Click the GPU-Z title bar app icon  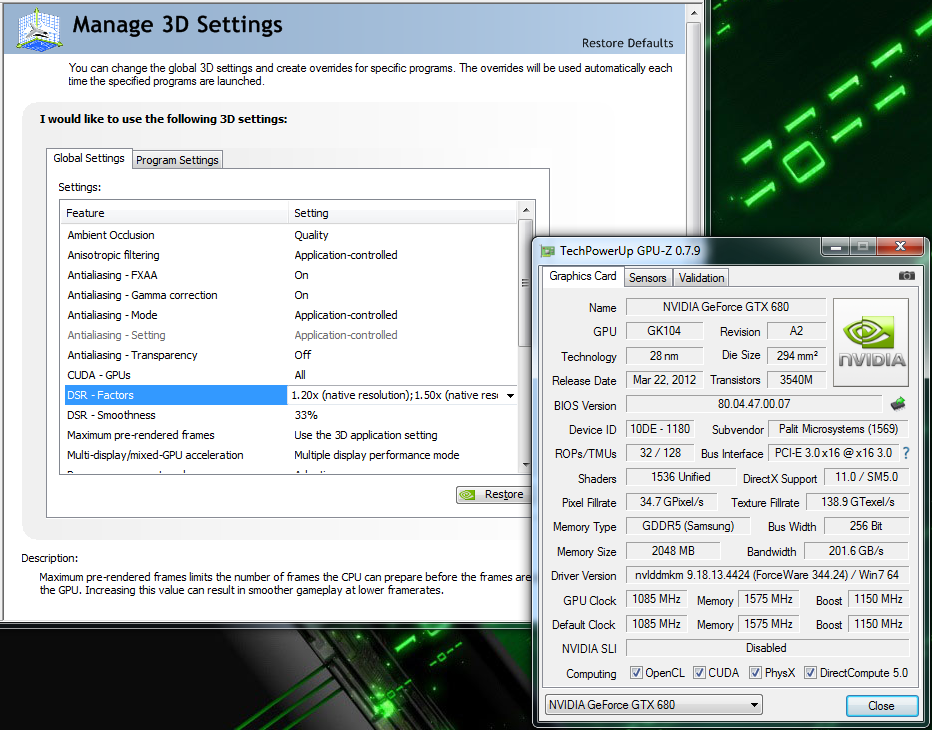[x=547, y=251]
